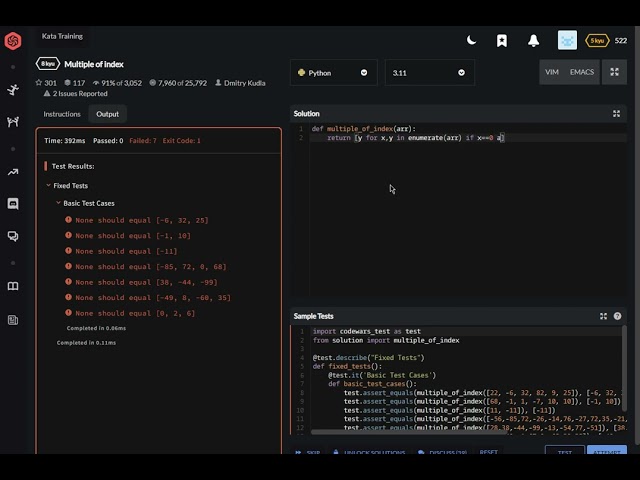Toggle fullscreen editor layout button
Image resolution: width=640 pixels, height=480 pixels.
pyautogui.click(x=614, y=72)
